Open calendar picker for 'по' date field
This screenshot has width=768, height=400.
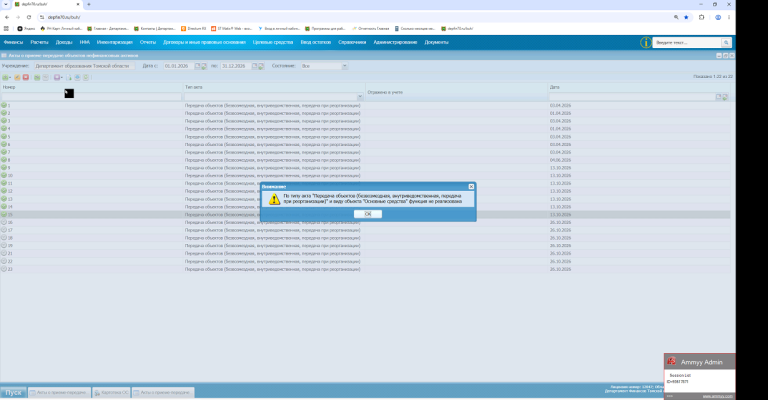tap(255, 66)
